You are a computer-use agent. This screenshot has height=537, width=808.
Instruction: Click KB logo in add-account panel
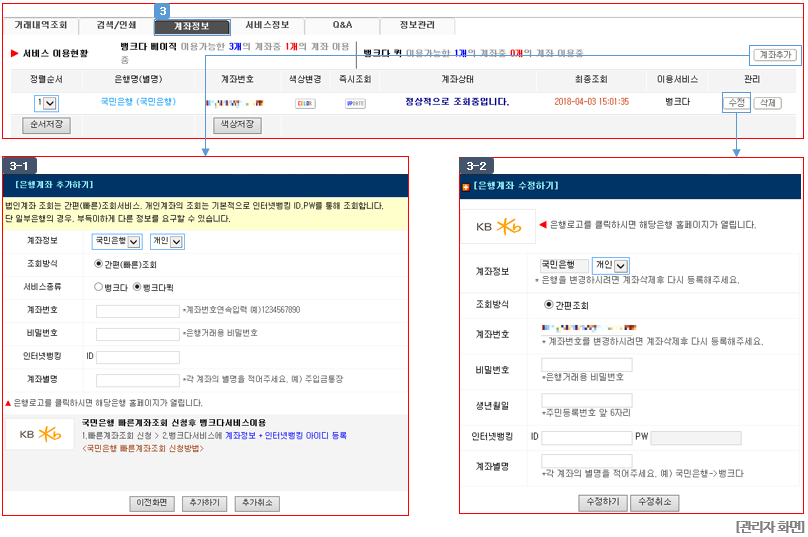[x=40, y=434]
